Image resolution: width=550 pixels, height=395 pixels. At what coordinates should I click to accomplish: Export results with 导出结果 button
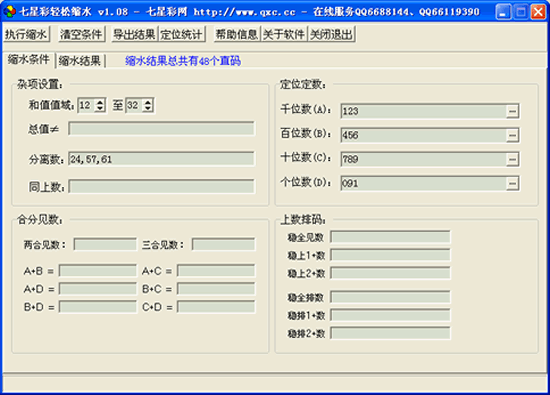[x=134, y=34]
